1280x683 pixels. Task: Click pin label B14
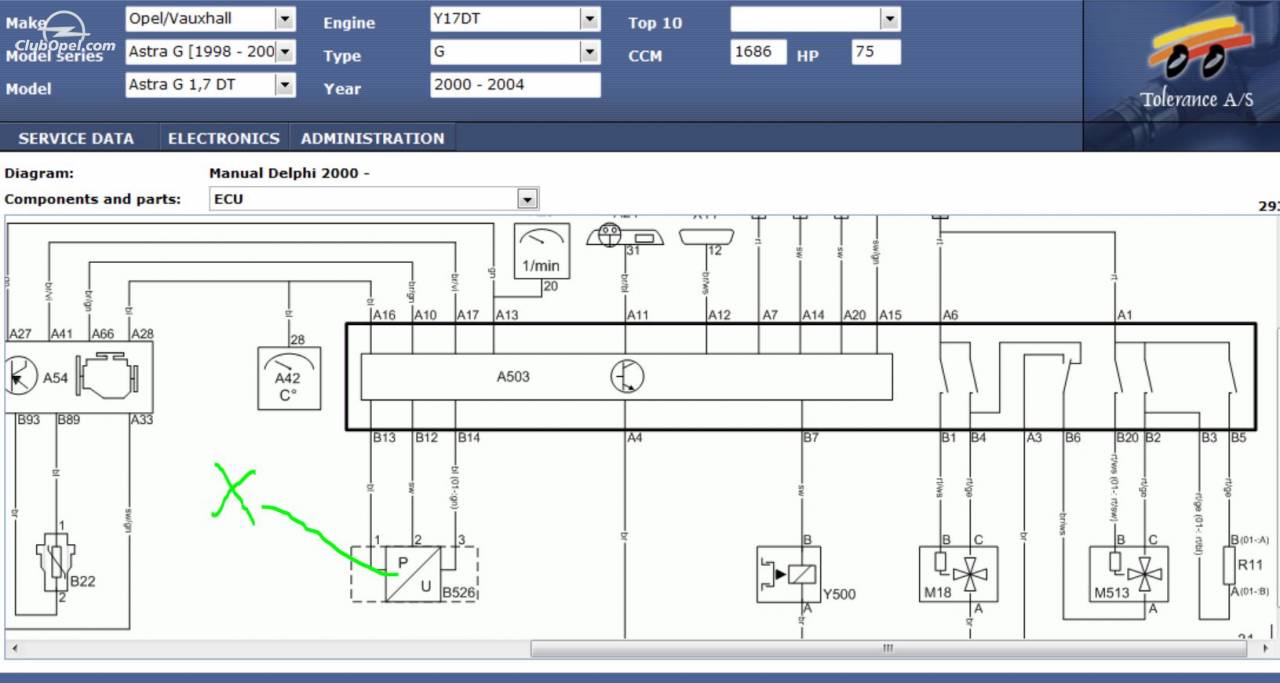click(x=469, y=438)
